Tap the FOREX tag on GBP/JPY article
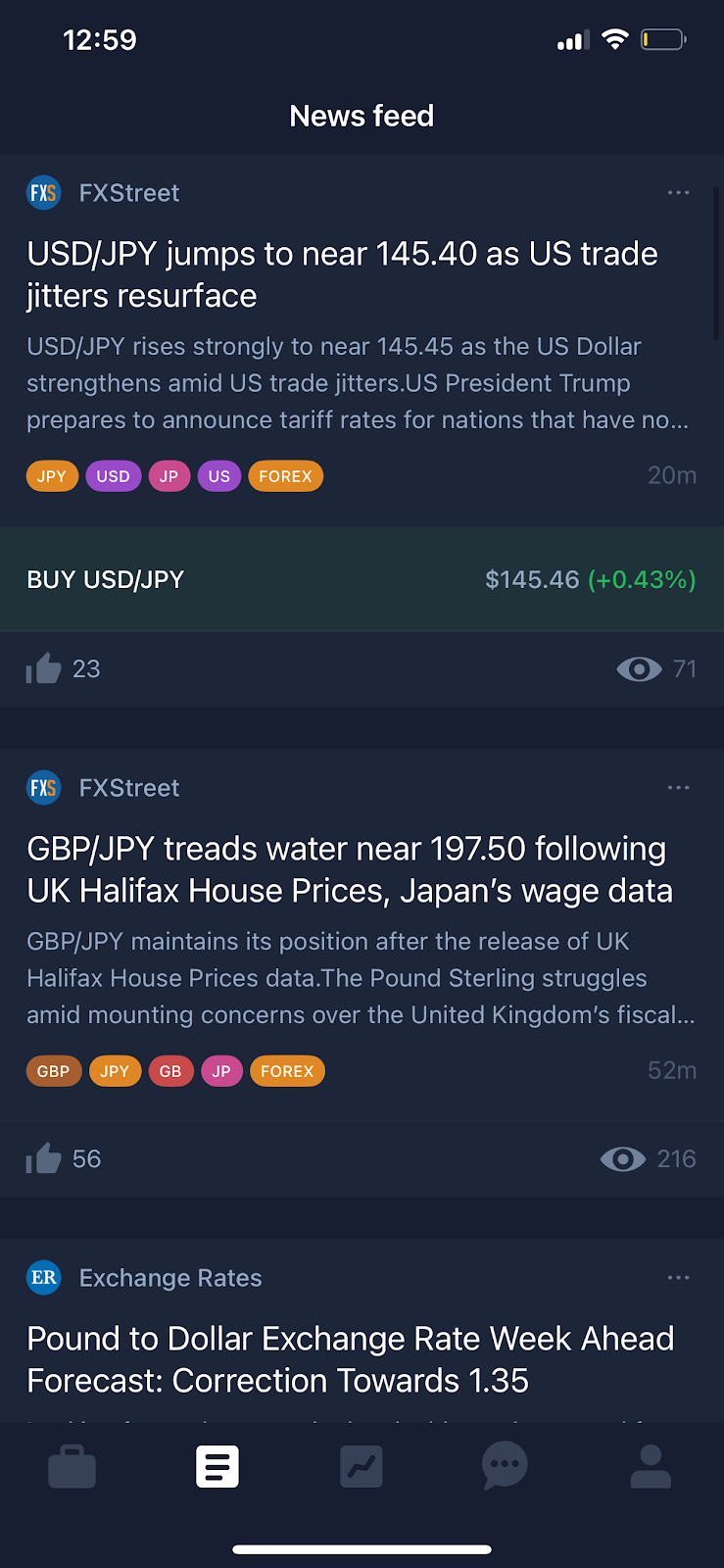Screen dimensions: 724x1568 coord(287,1071)
